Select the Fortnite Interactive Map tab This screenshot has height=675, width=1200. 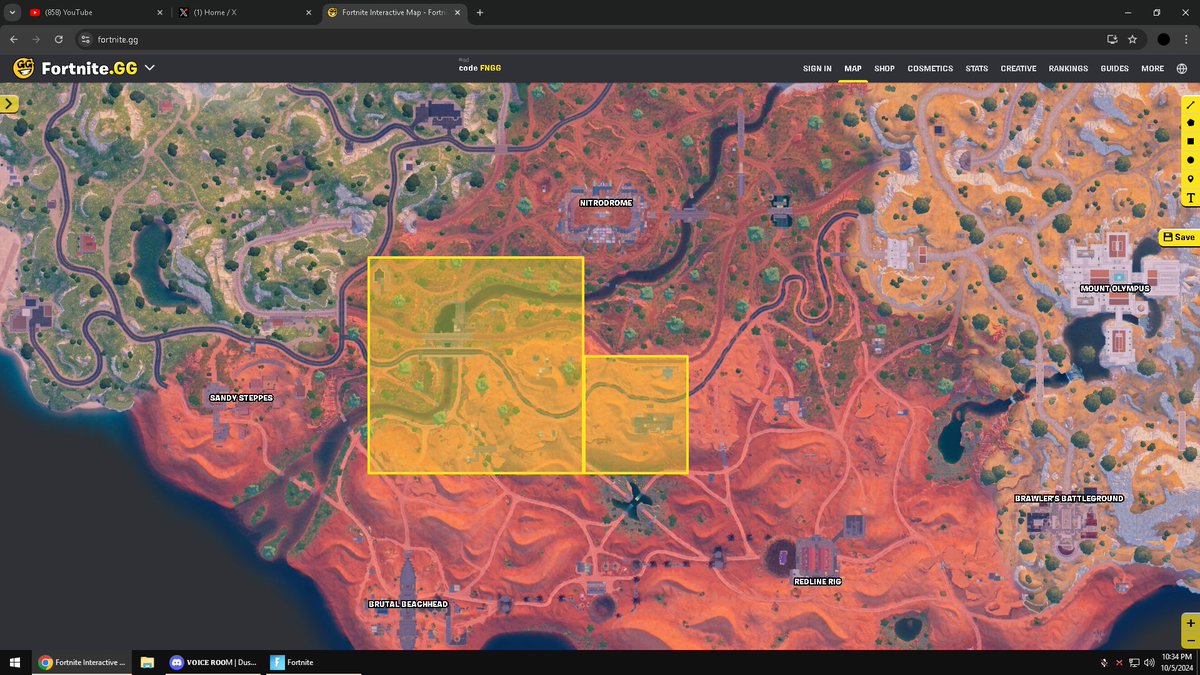(x=395, y=12)
